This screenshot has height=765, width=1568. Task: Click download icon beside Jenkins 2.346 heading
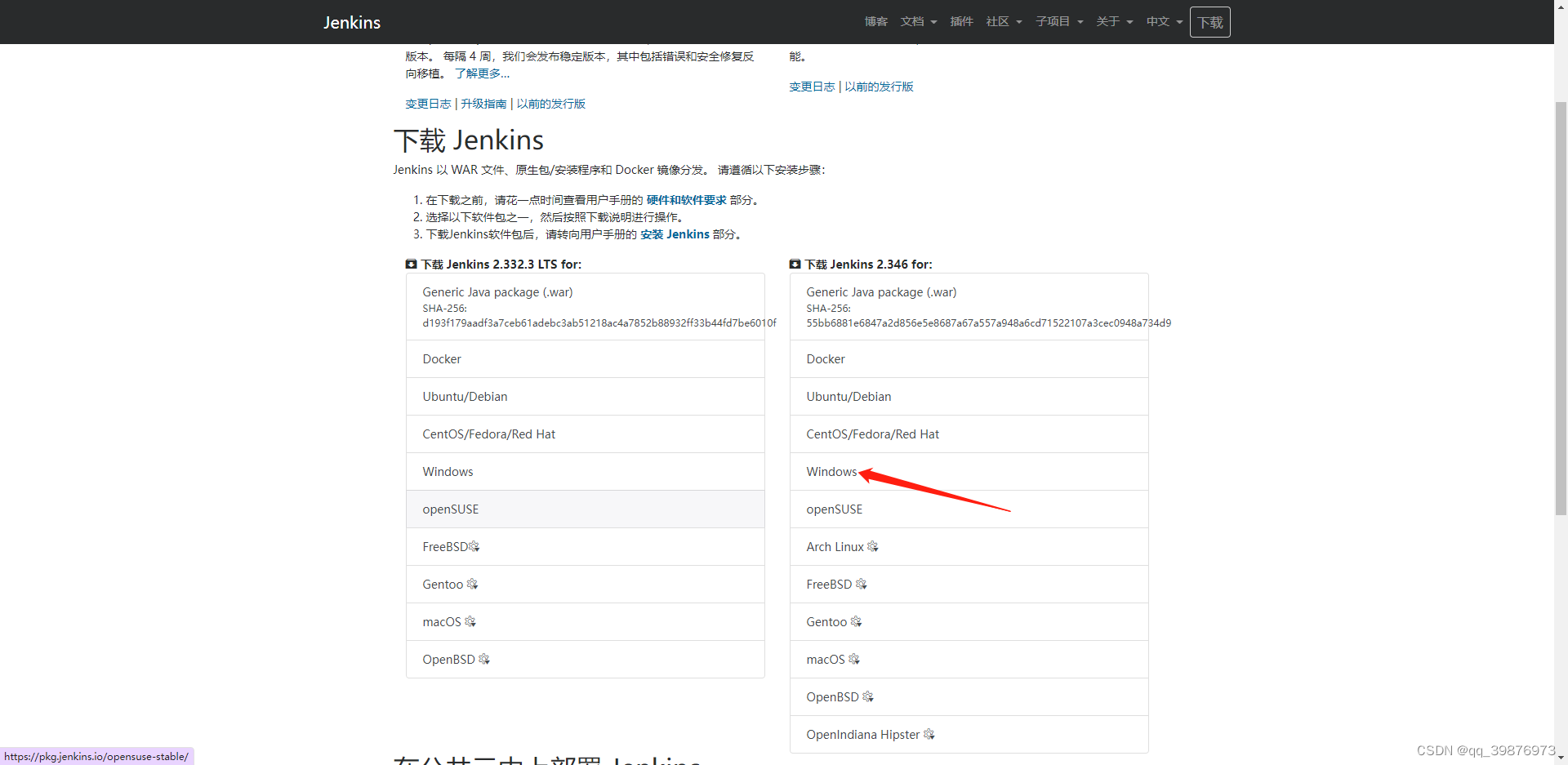point(795,265)
